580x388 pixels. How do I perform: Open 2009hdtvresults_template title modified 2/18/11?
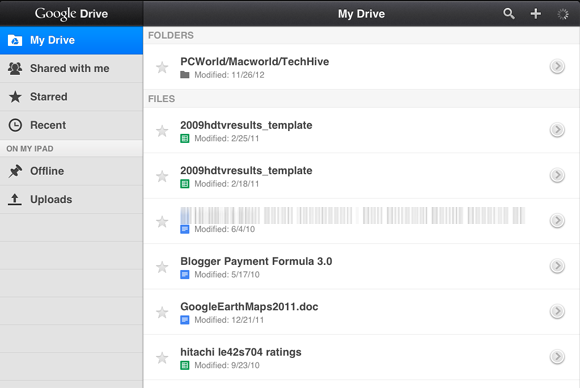(246, 171)
